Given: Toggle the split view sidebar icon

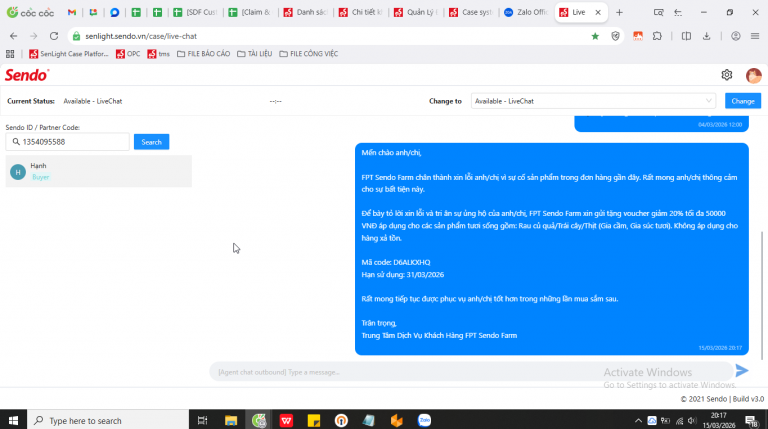Looking at the screenshot, I should (x=686, y=36).
